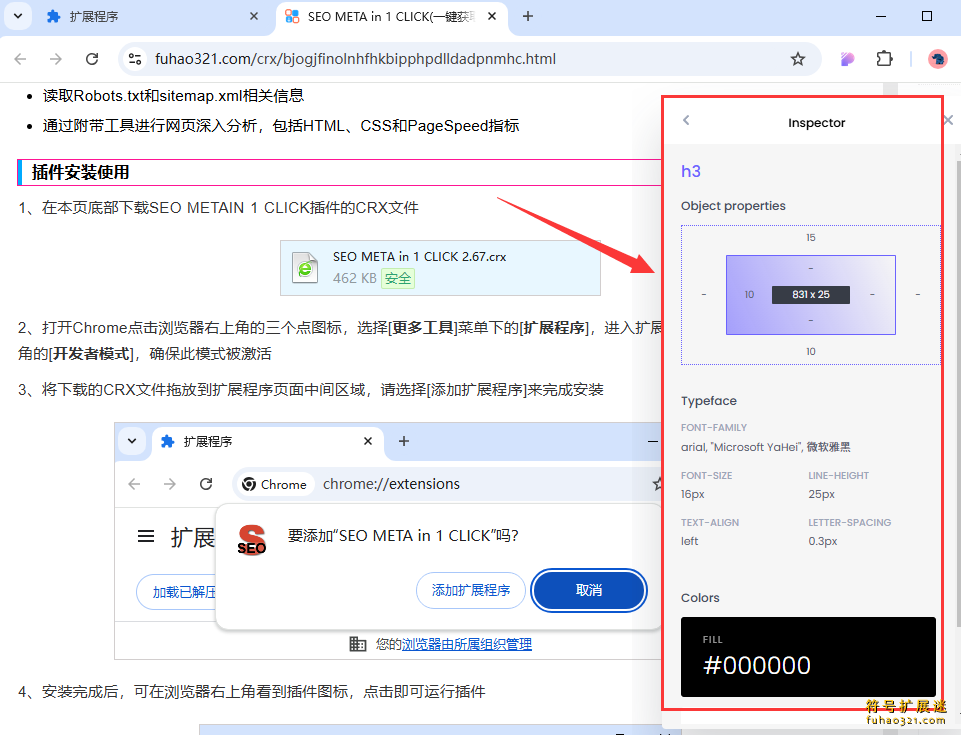Click the Inspector panel title

(x=816, y=123)
